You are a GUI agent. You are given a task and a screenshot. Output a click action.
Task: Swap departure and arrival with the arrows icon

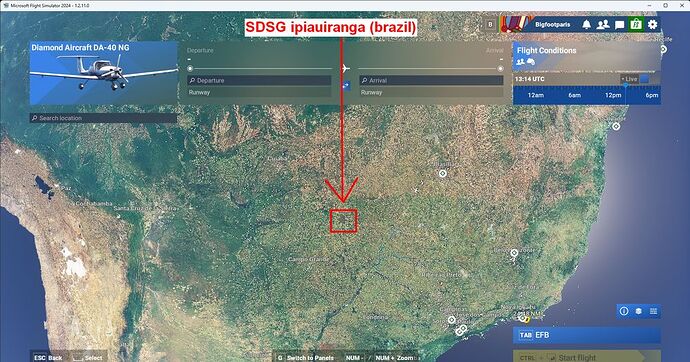346,85
